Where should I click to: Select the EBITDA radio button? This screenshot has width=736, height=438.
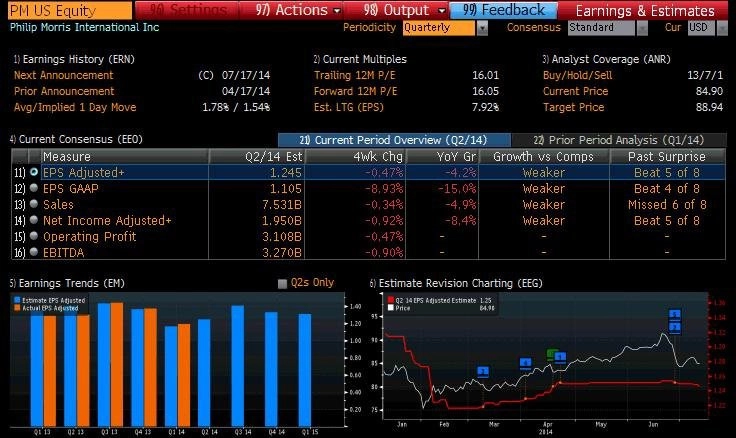[34, 252]
